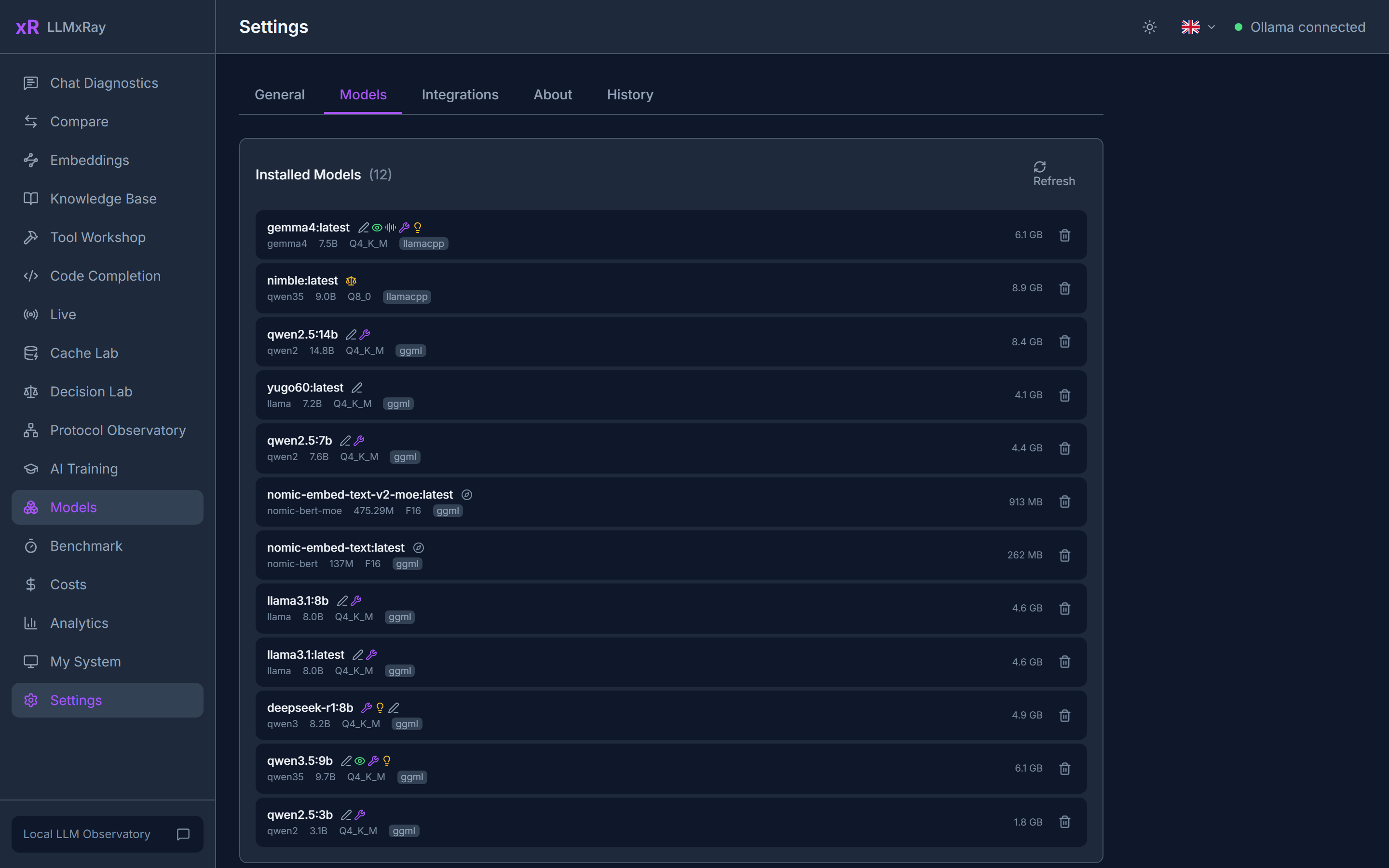Click the compass icon on nomic-embed-text:latest

pos(419,548)
